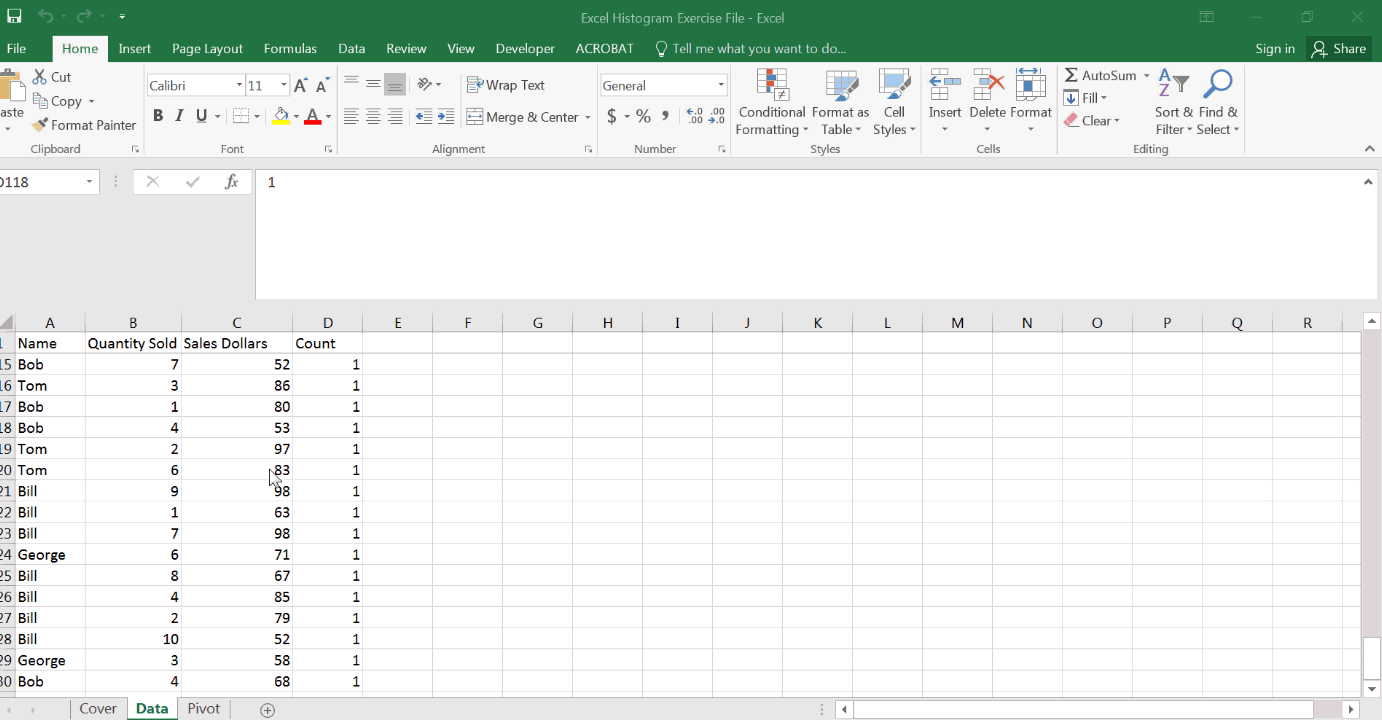Screen dimensions: 1382x720
Task: Toggle Bold formatting
Action: (158, 117)
